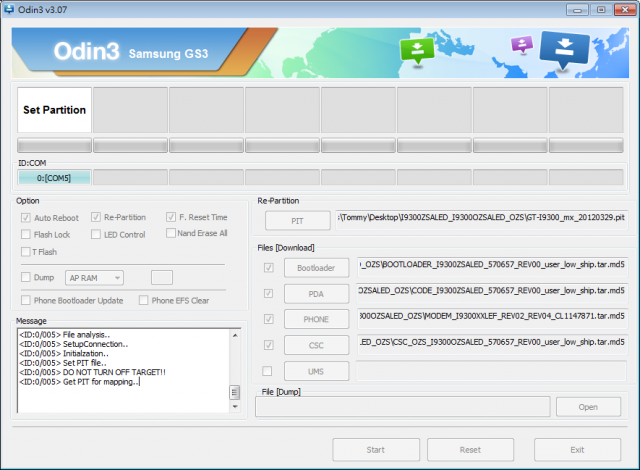Click the PDA CODE file path field
640x470 pixels.
tap(492, 293)
